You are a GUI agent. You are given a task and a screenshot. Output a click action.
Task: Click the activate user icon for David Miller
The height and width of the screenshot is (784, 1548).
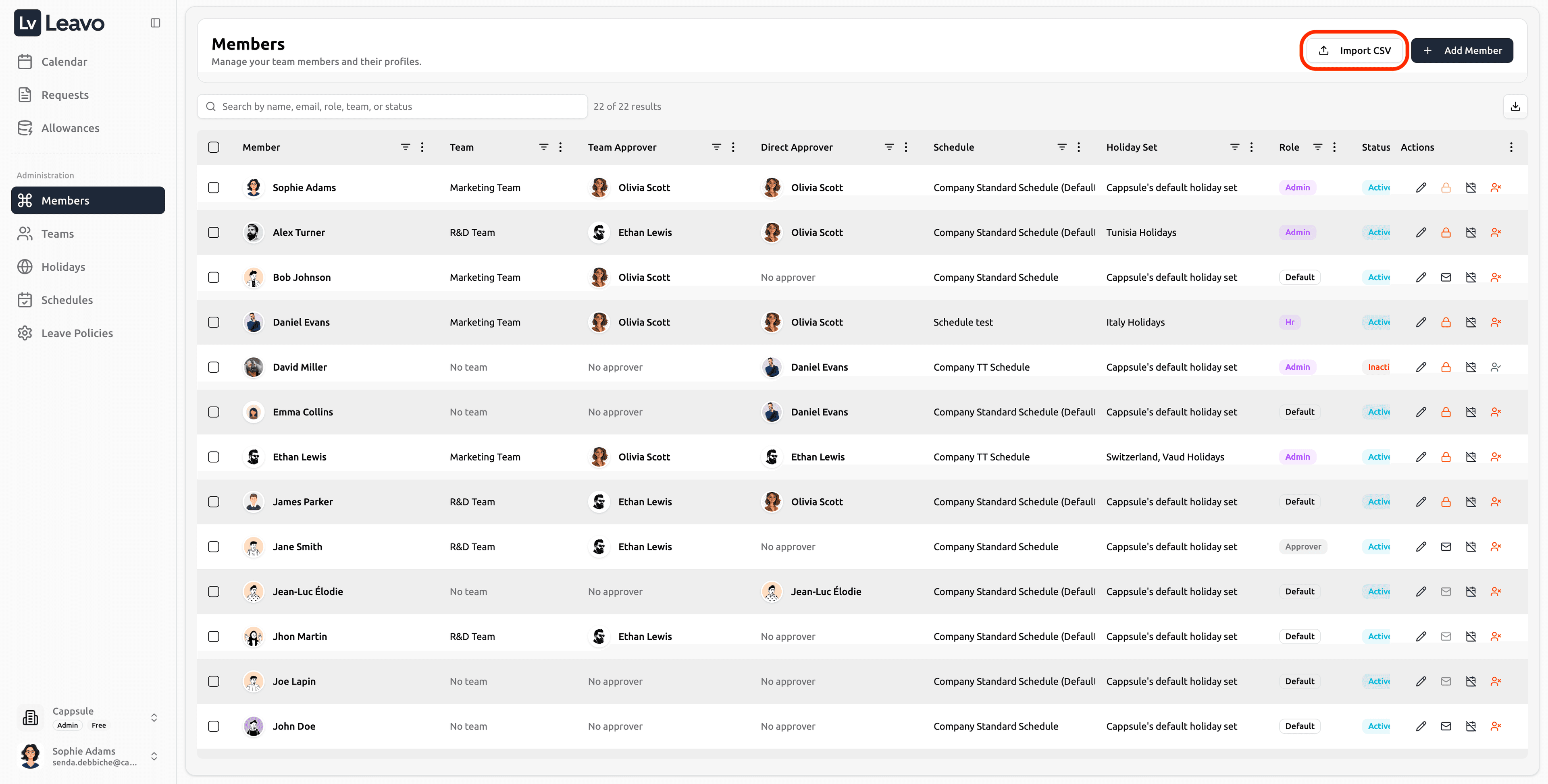click(x=1495, y=367)
